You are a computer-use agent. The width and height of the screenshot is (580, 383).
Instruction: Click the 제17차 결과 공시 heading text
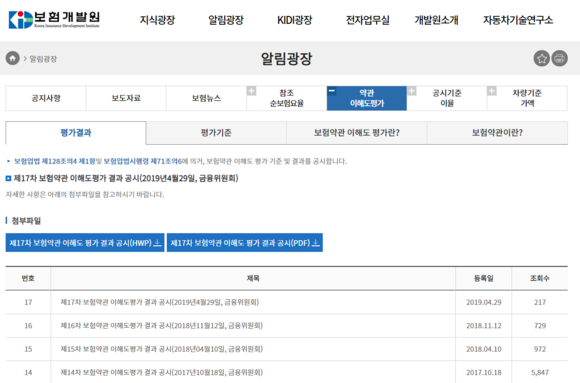pyautogui.click(x=126, y=178)
